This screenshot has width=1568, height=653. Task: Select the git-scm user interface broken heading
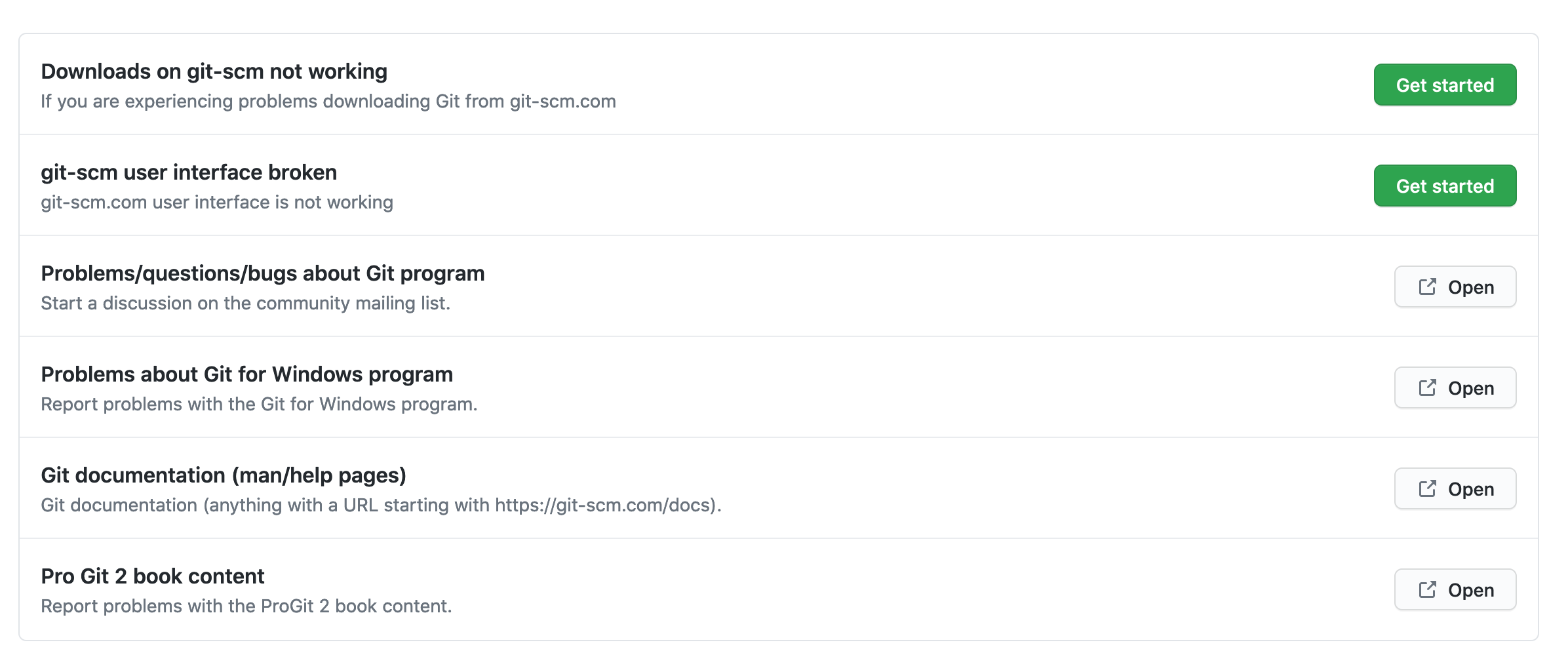pos(189,172)
